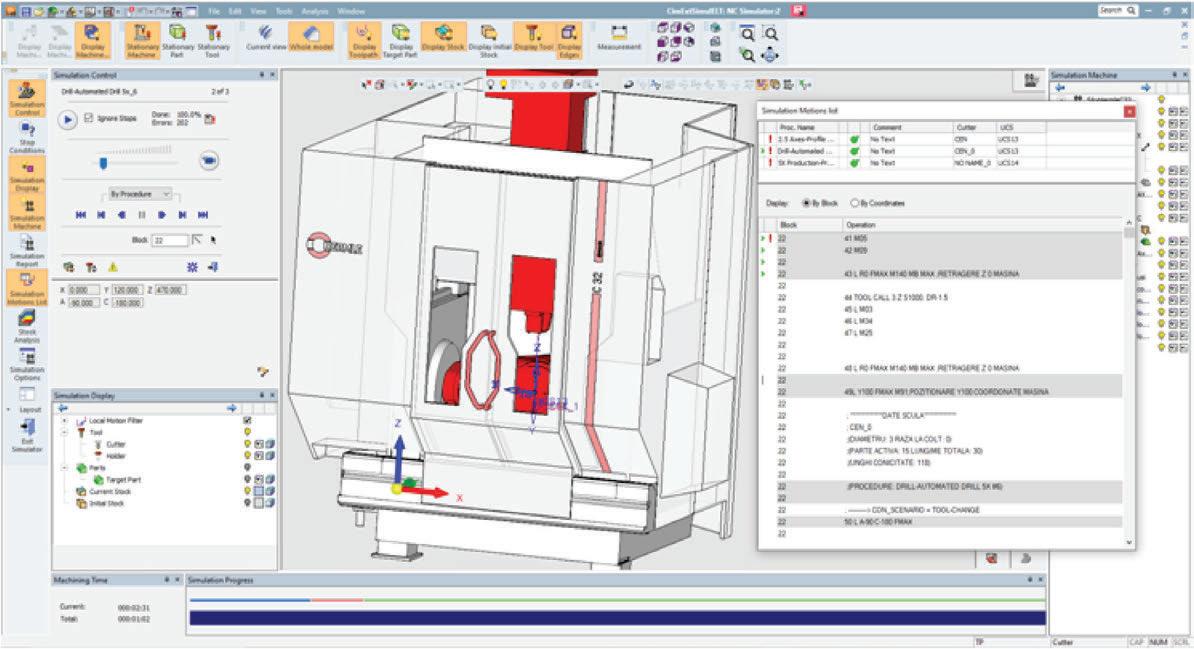Toggle Initial Stock visibility bulb
This screenshot has height=649, width=1194.
[247, 504]
